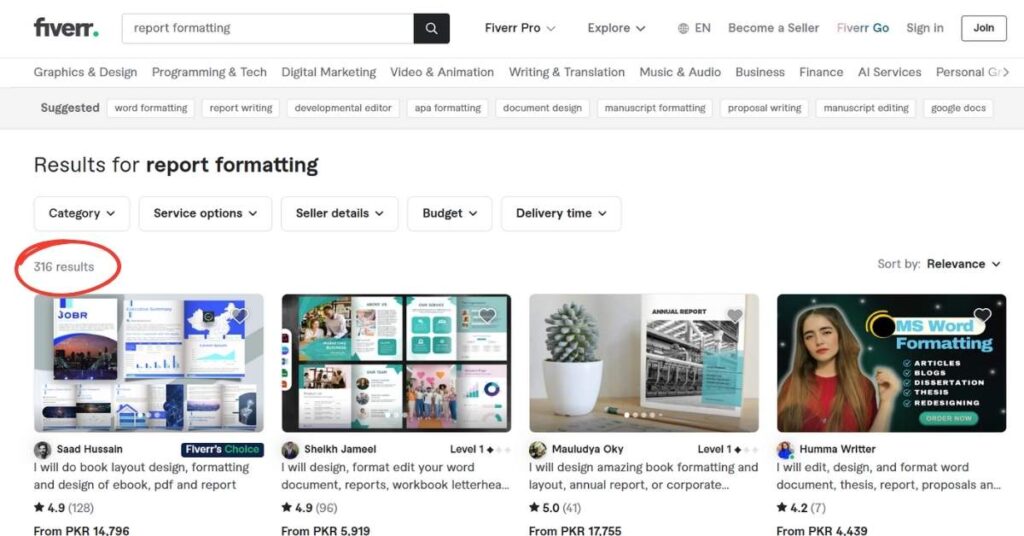The width and height of the screenshot is (1024, 536).
Task: Open the Seller details filter
Action: (339, 213)
